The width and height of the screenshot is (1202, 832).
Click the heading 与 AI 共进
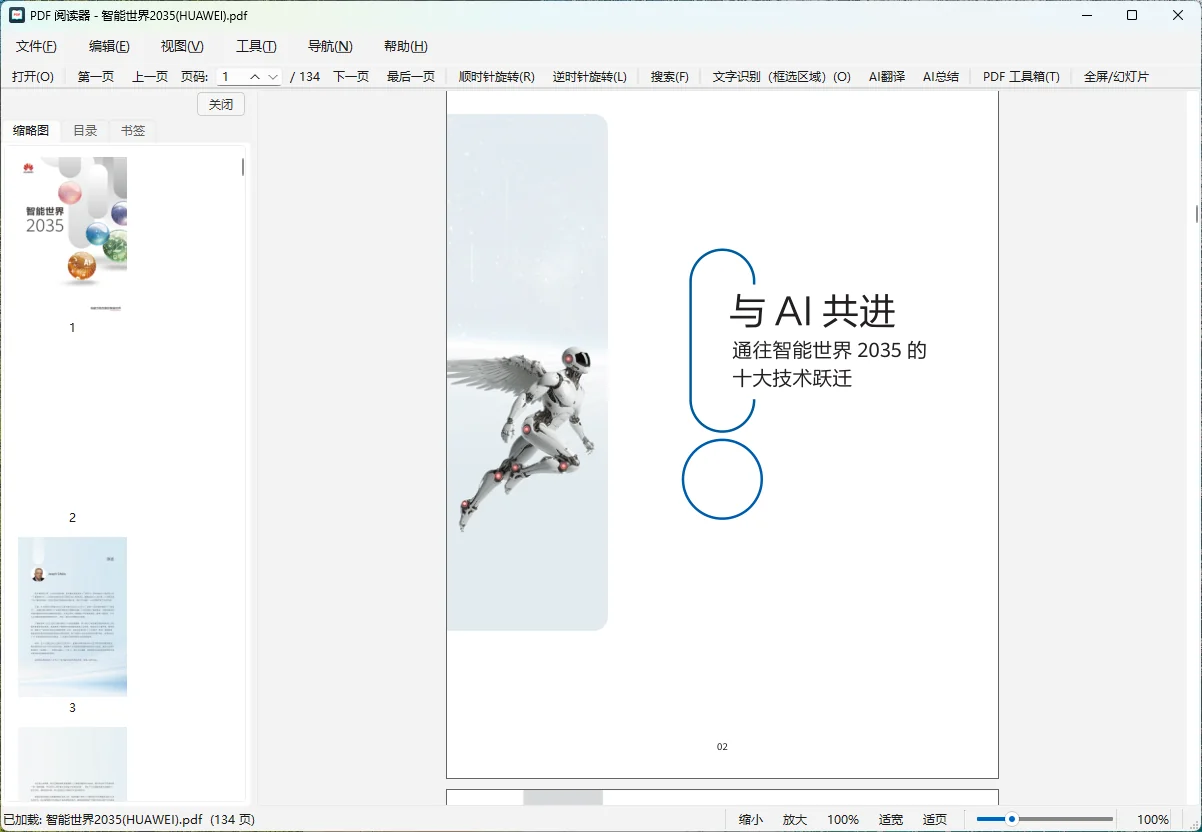coord(812,311)
